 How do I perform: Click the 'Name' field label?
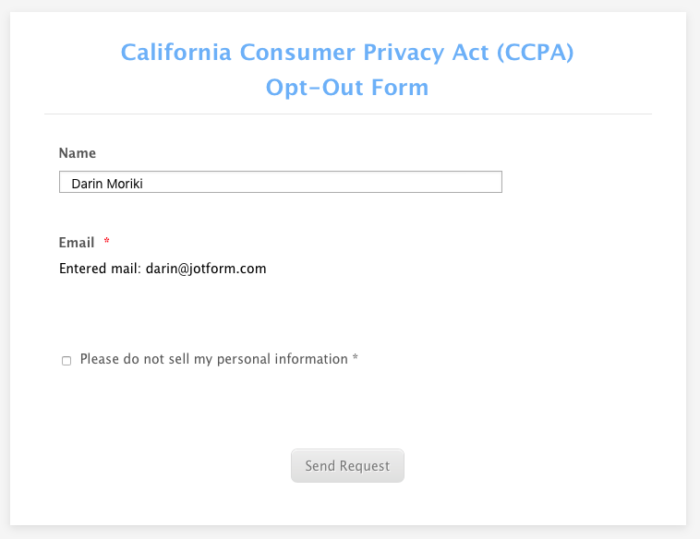(x=77, y=153)
